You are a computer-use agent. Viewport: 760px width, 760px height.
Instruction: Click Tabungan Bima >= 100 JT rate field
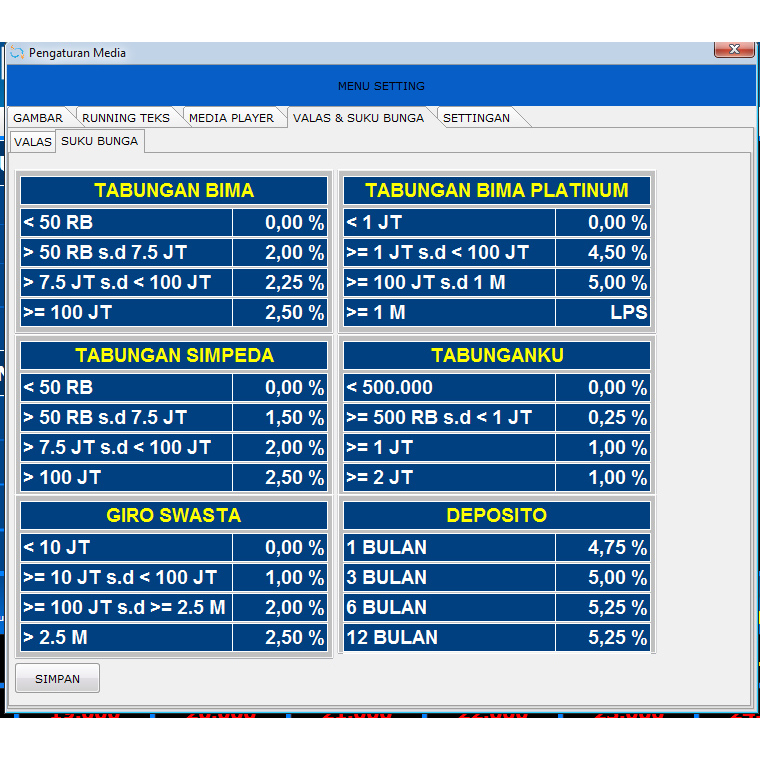click(280, 313)
